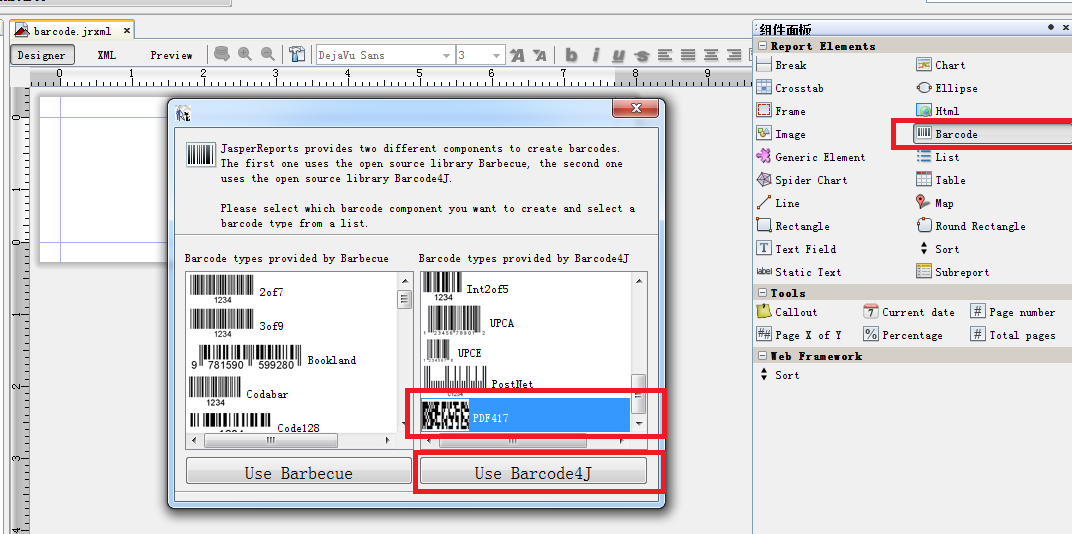1072x534 pixels.
Task: Open the Preview view
Action: pyautogui.click(x=172, y=55)
